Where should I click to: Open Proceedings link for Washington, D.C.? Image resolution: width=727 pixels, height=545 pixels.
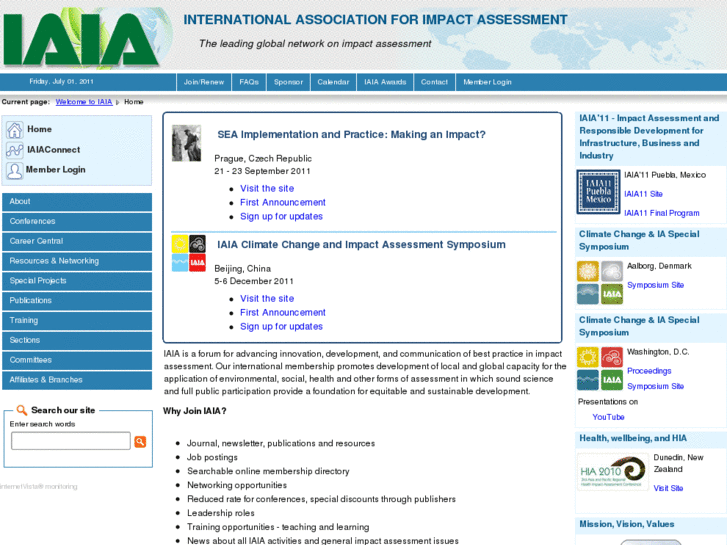(x=649, y=371)
